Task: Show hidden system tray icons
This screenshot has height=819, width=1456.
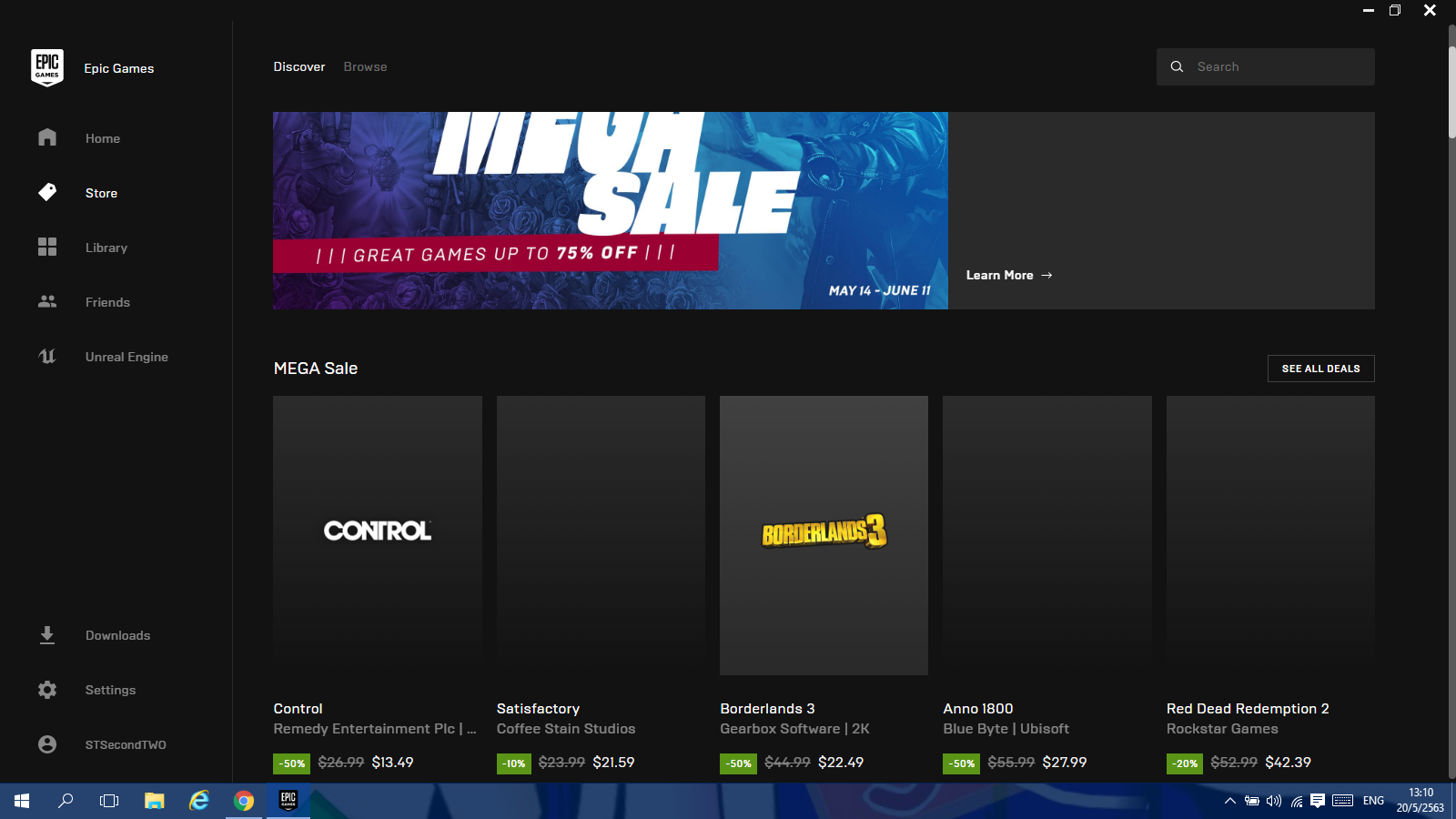Action: pos(1230,801)
